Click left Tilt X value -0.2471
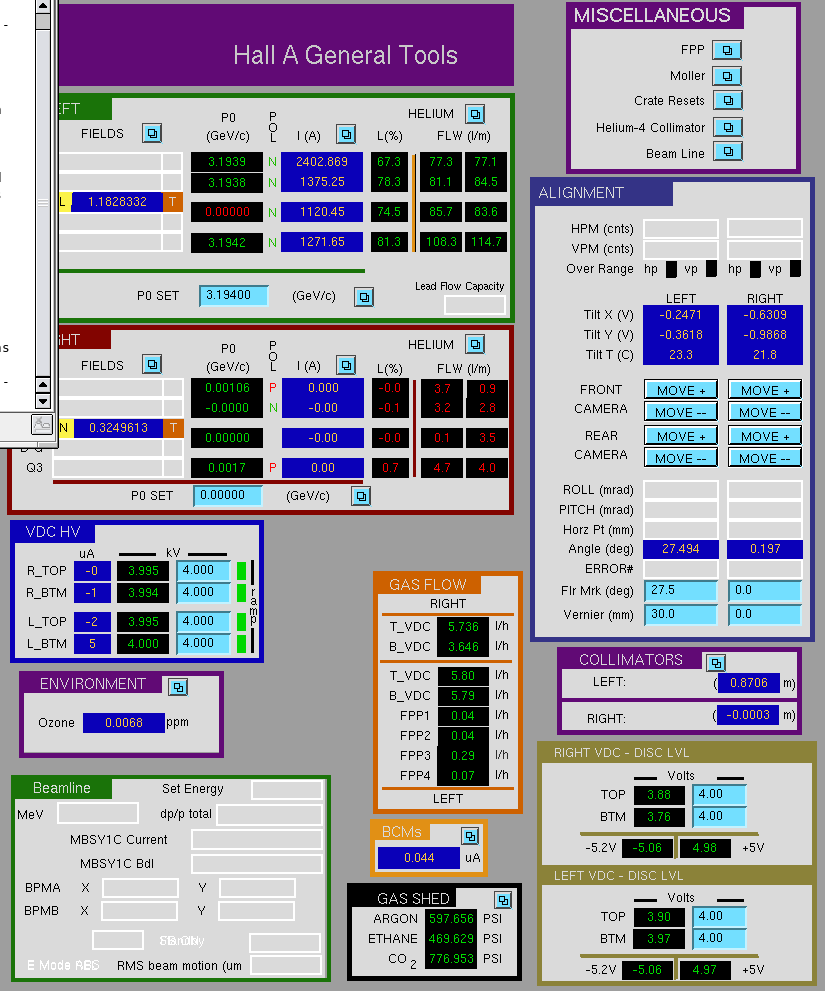 click(681, 315)
